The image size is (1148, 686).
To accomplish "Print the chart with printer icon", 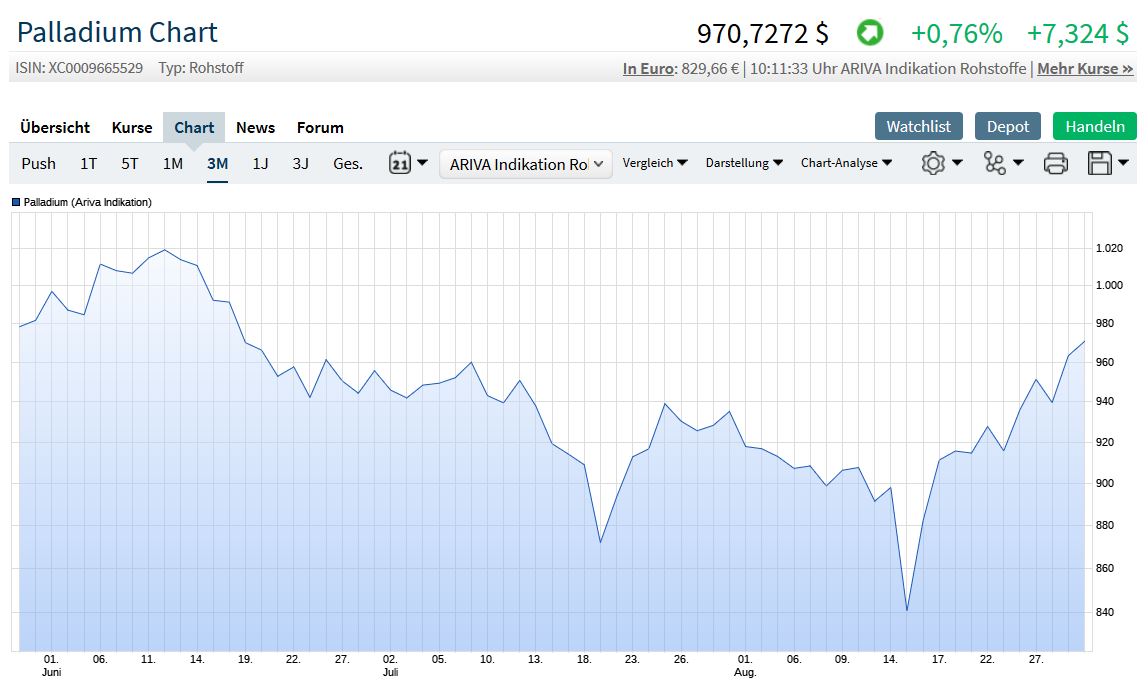I will (x=1055, y=163).
